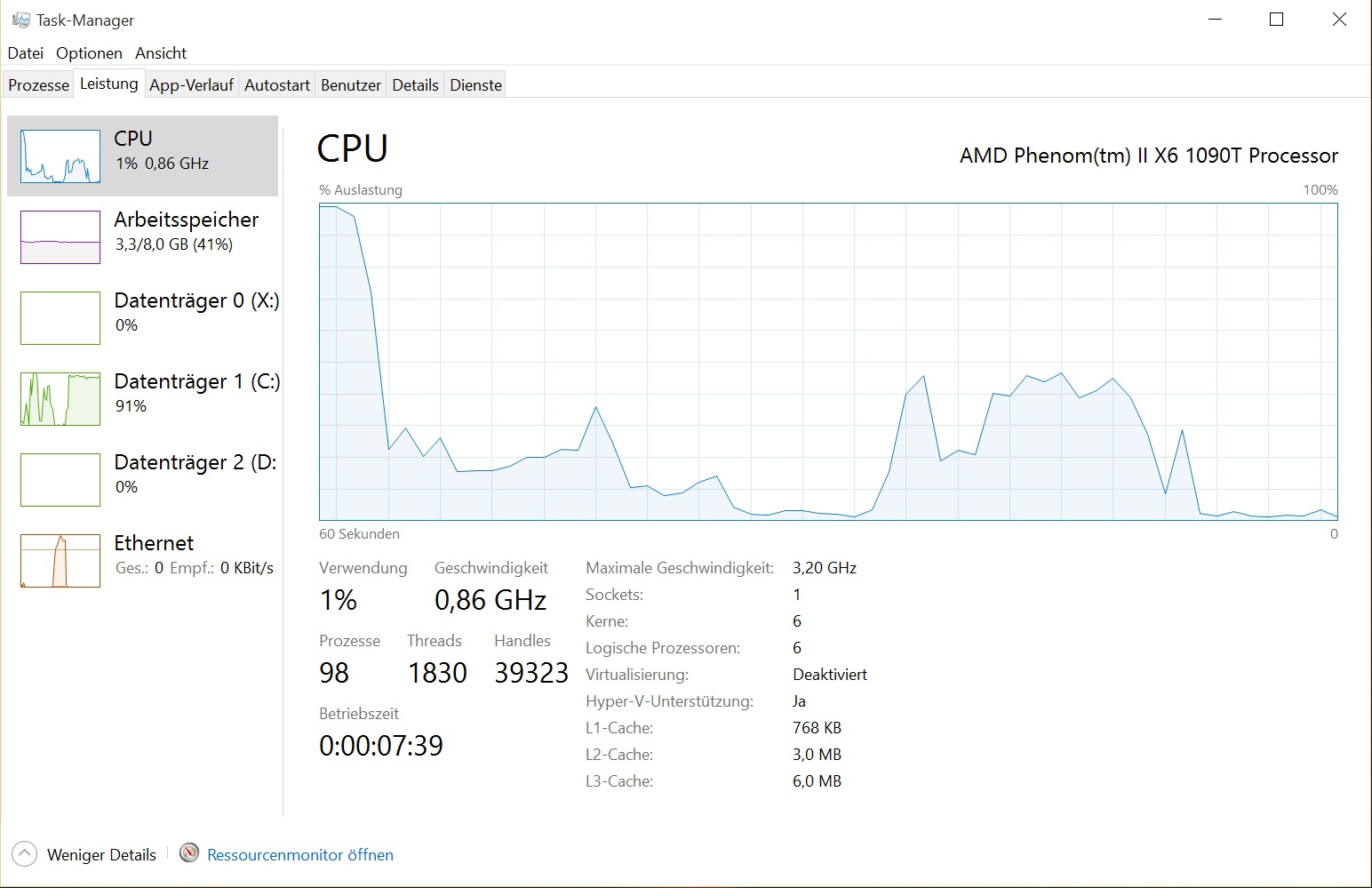
Task: Go to the Autostart tab
Action: click(277, 85)
